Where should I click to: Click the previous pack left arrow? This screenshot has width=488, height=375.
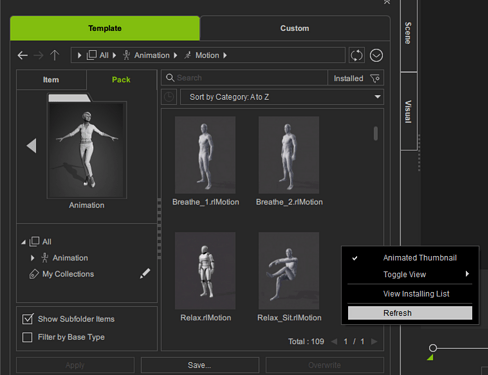(32, 146)
